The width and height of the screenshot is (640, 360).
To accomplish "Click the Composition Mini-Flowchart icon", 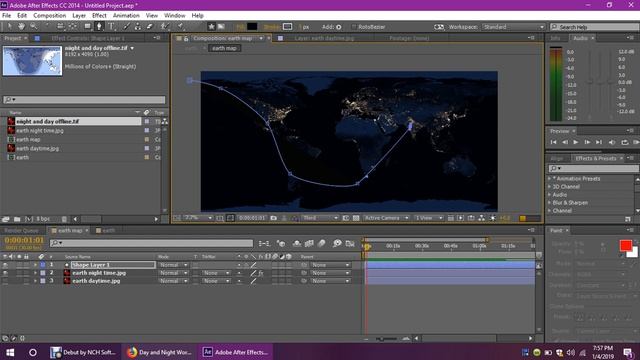I will [x=264, y=244].
